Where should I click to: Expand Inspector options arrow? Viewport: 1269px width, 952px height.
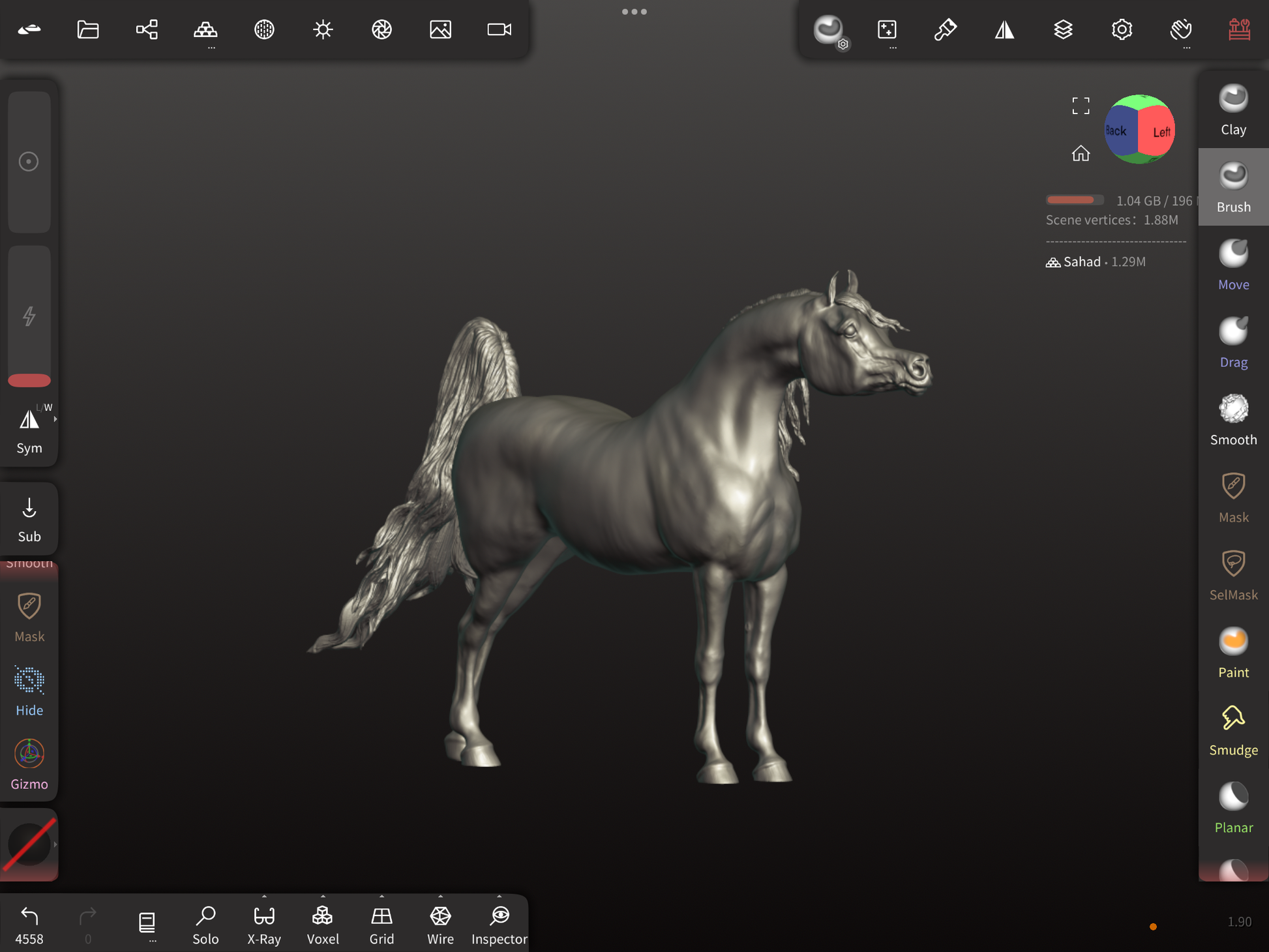(x=500, y=897)
